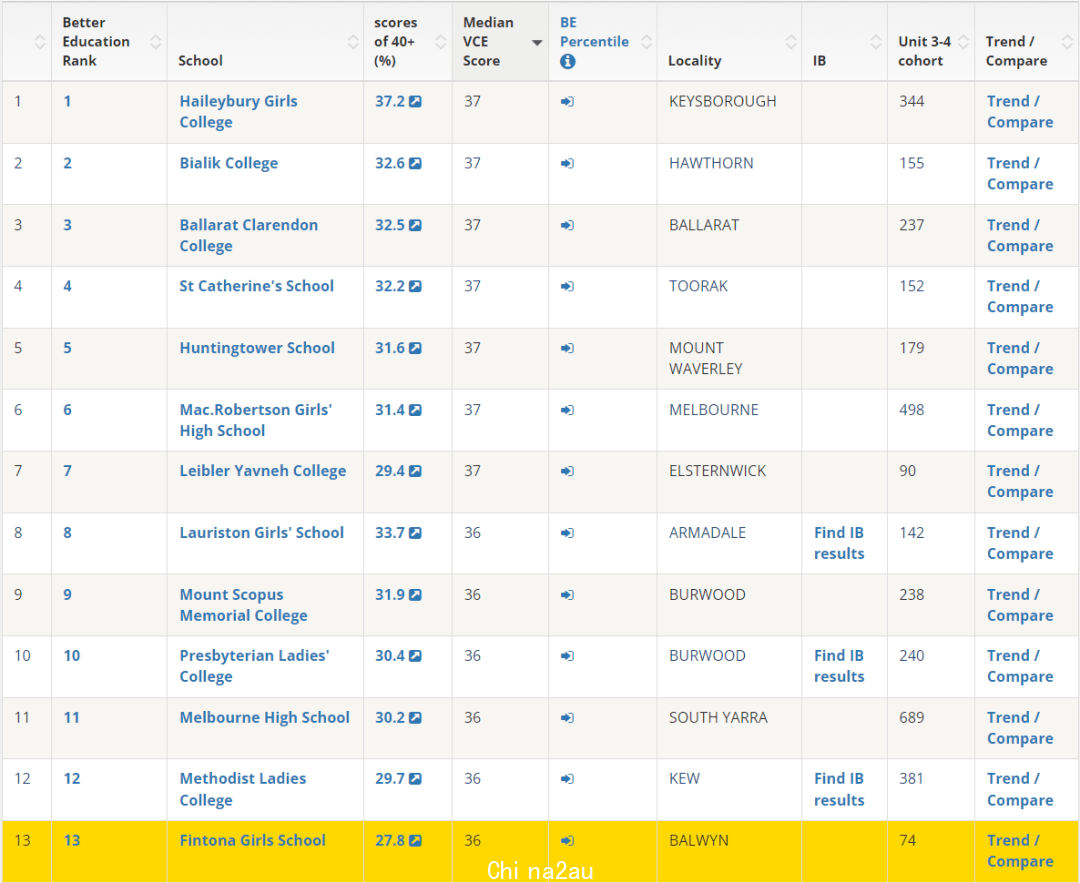Click Trend / Compare for Haileybury Girls College

tap(1020, 112)
